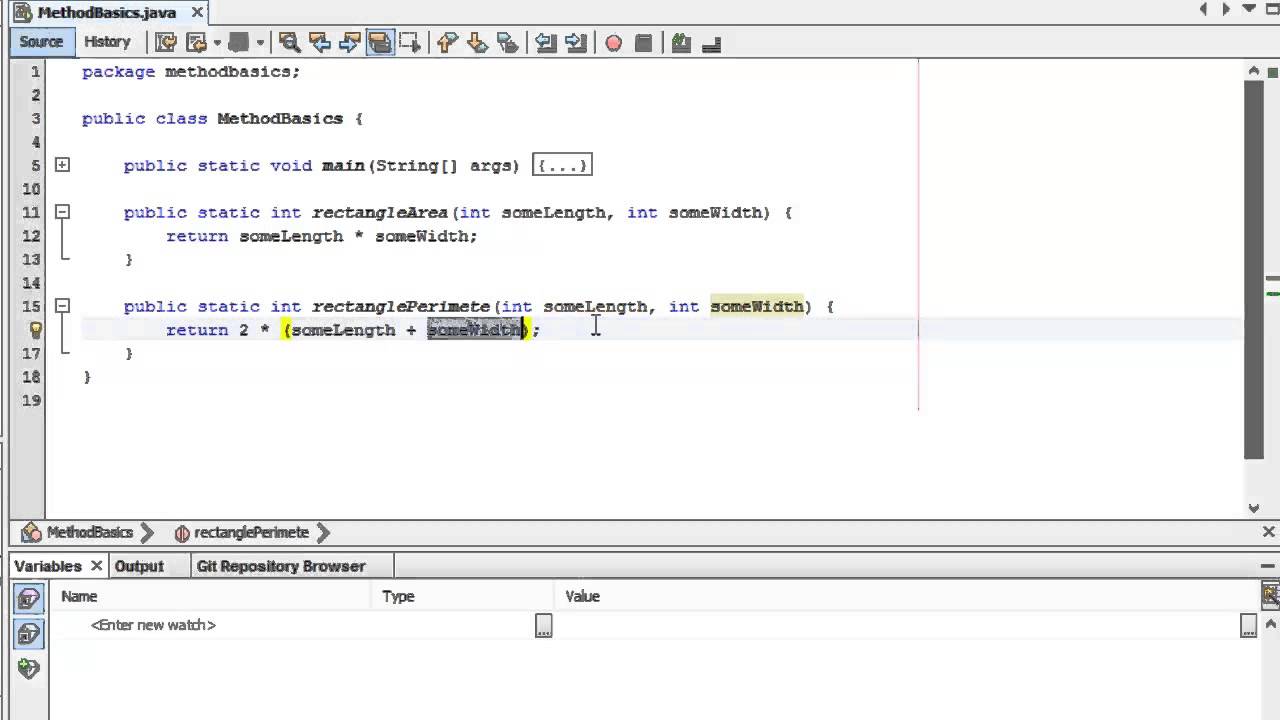Open the Output tab
Screen dimensions: 1280x720
point(139,566)
